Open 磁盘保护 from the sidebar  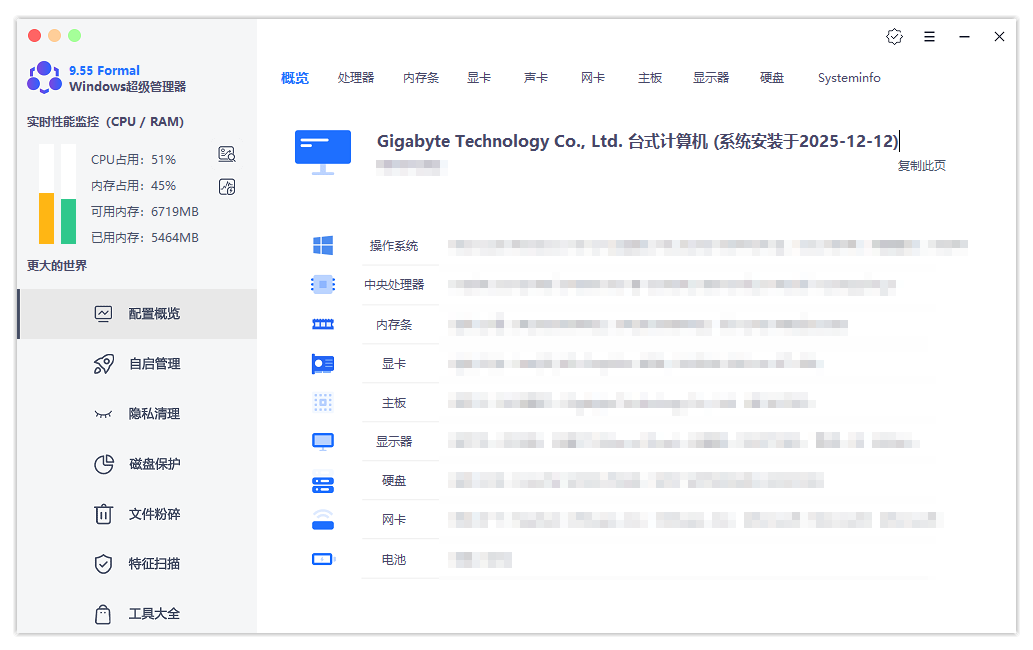coord(137,464)
